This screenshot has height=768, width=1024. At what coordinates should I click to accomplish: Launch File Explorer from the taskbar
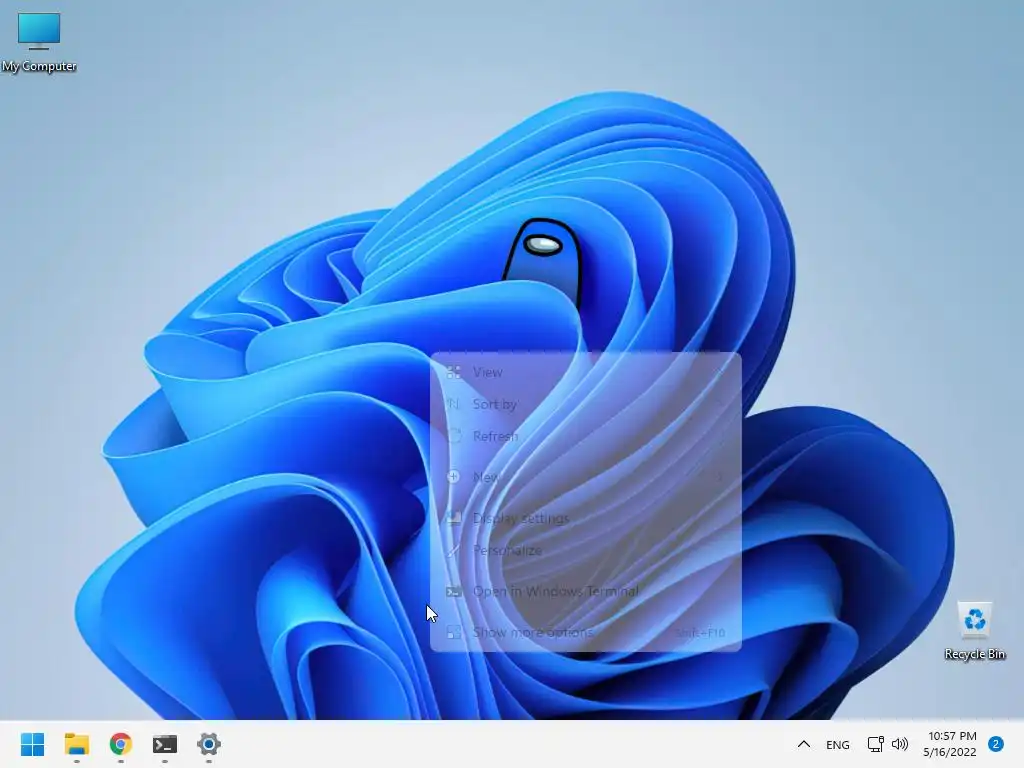pyautogui.click(x=77, y=744)
